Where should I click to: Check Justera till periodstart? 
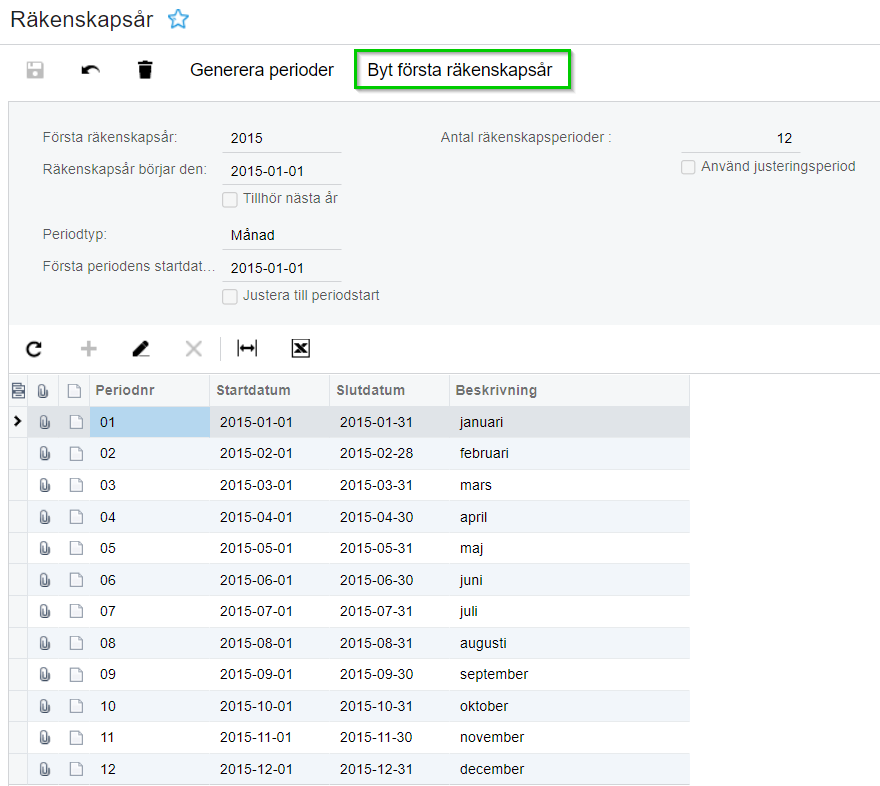coord(230,297)
